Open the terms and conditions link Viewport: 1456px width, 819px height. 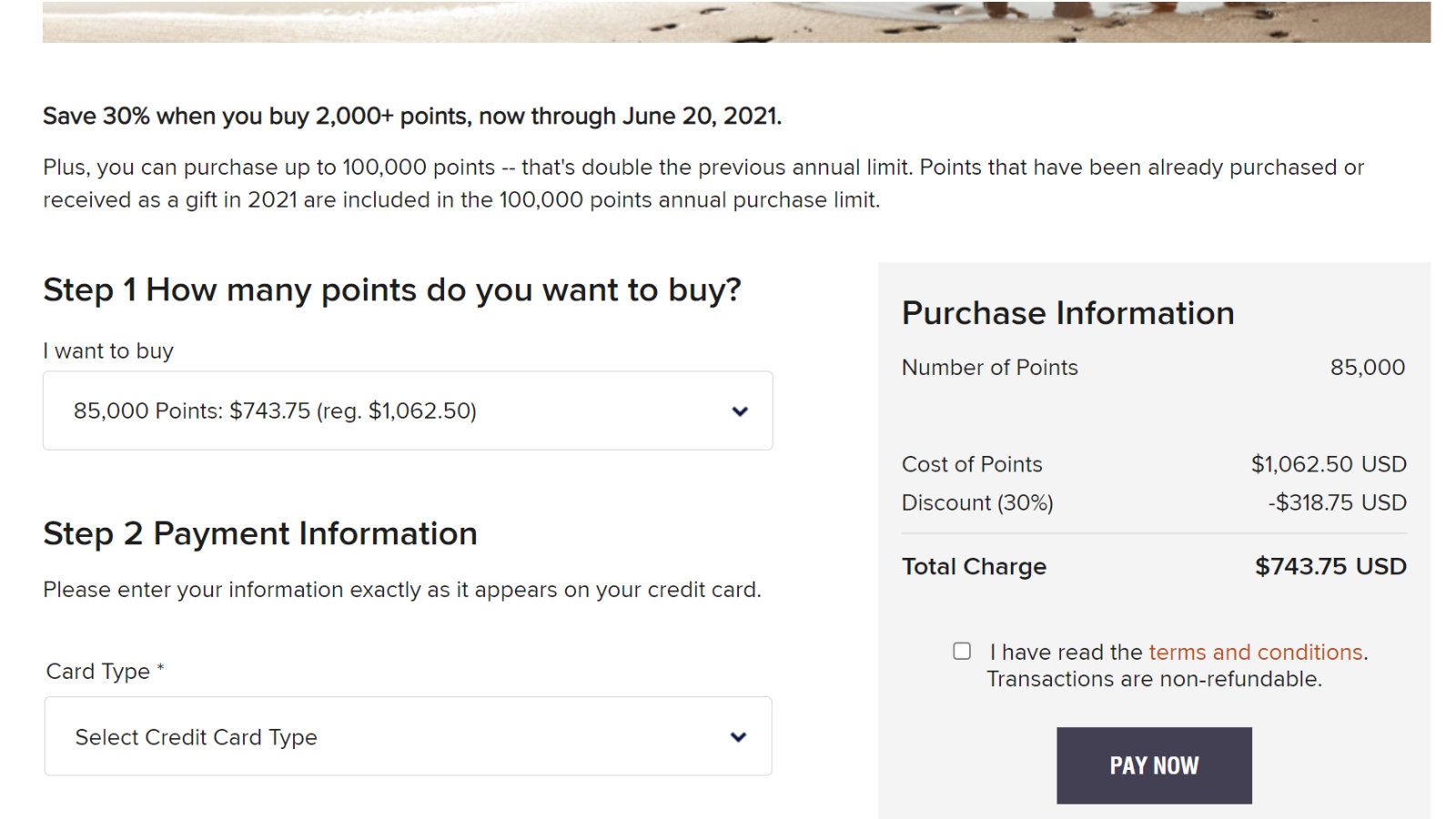pos(1256,652)
